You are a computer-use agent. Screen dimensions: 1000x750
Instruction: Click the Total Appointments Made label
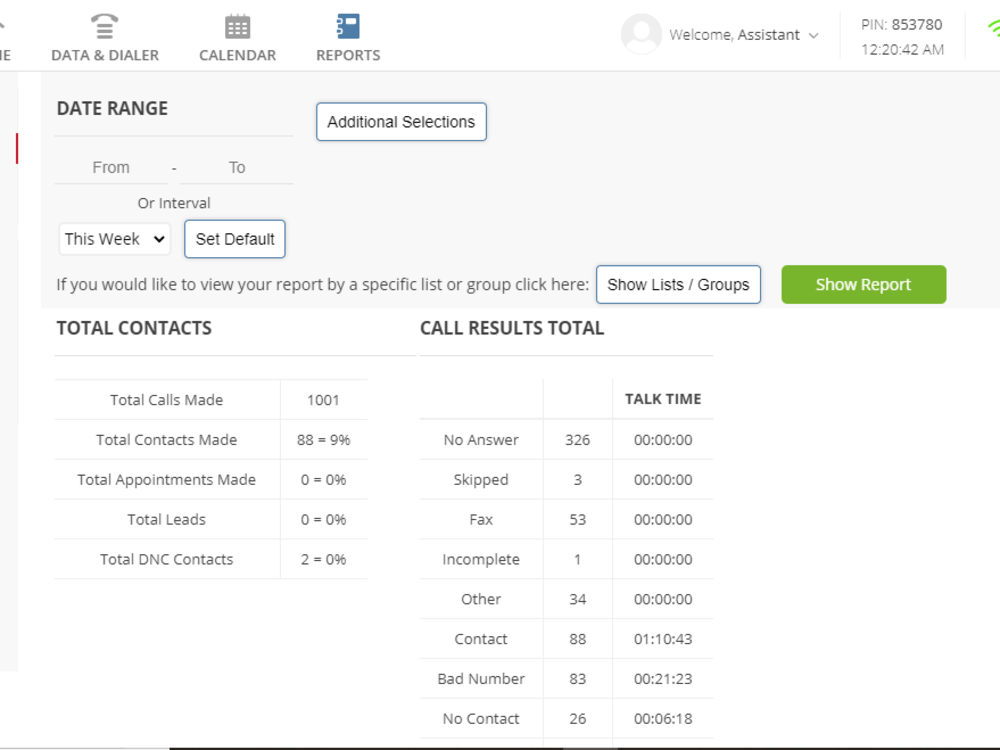pyautogui.click(x=166, y=480)
